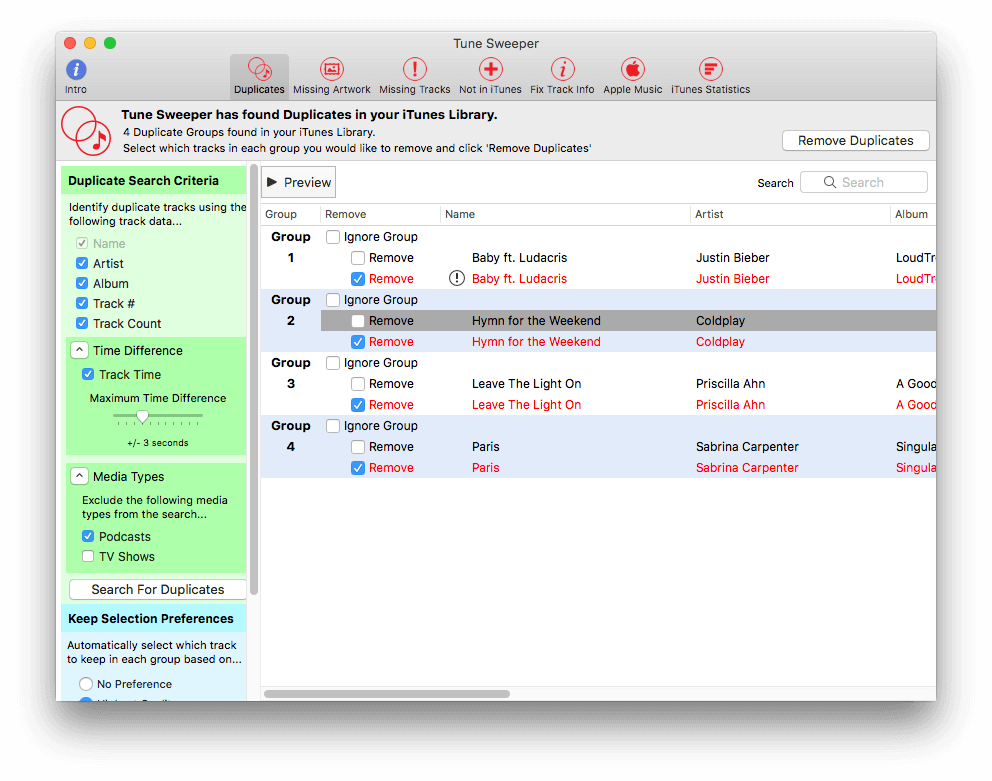Click the sidebar vertical scrollbar

pos(254,380)
